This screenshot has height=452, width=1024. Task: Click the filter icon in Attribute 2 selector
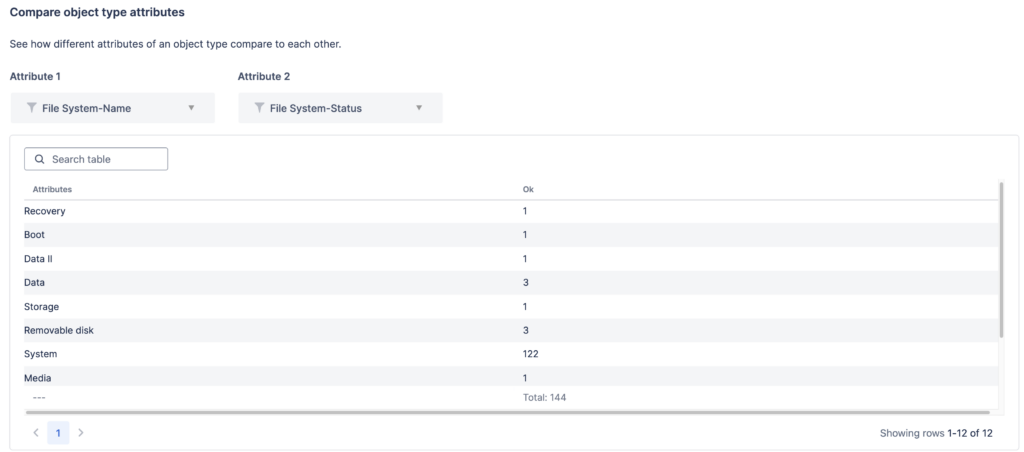(259, 108)
